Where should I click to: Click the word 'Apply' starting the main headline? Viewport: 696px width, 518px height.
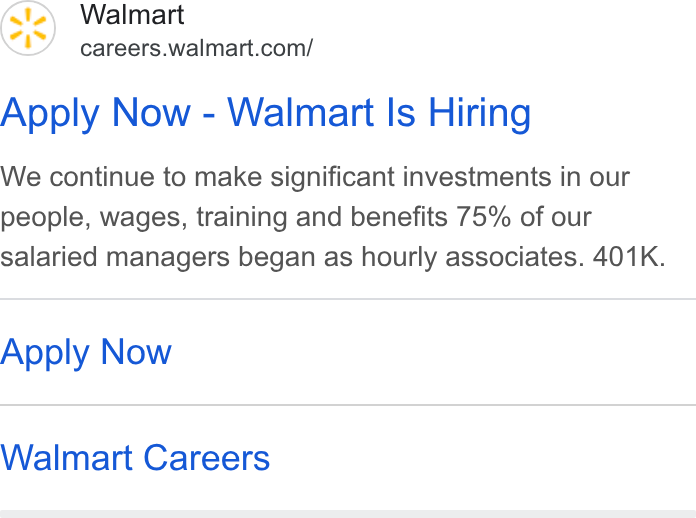(50, 115)
